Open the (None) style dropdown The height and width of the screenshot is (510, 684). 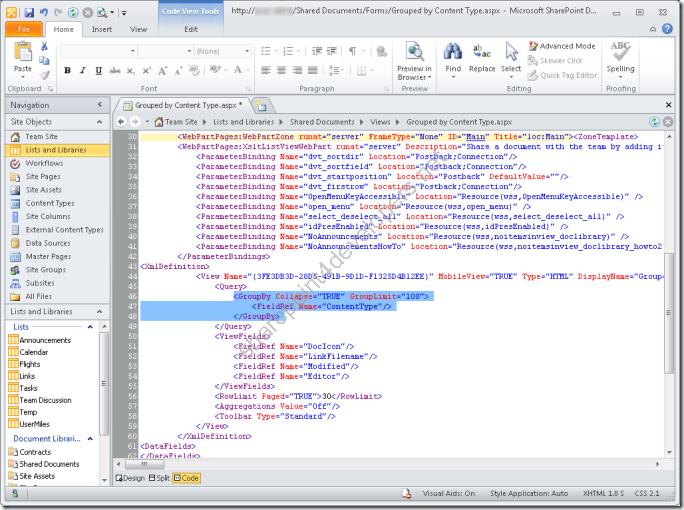point(247,51)
